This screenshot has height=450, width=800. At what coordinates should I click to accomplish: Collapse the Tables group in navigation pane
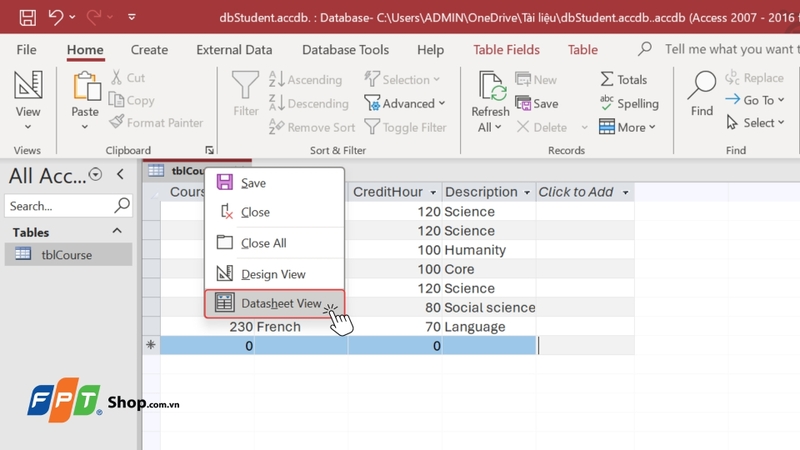pyautogui.click(x=117, y=231)
